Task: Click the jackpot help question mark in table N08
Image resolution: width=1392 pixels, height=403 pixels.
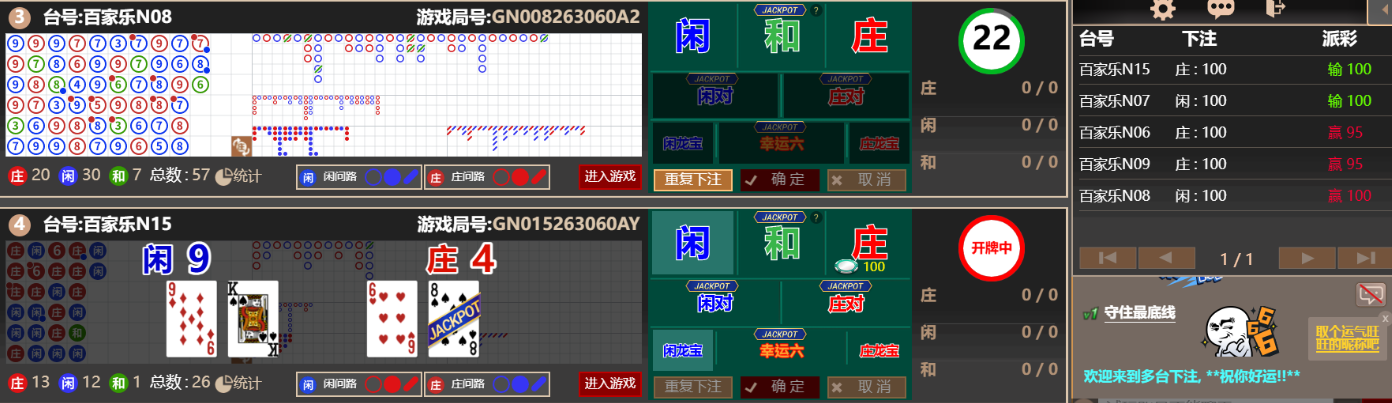Action: tap(816, 11)
